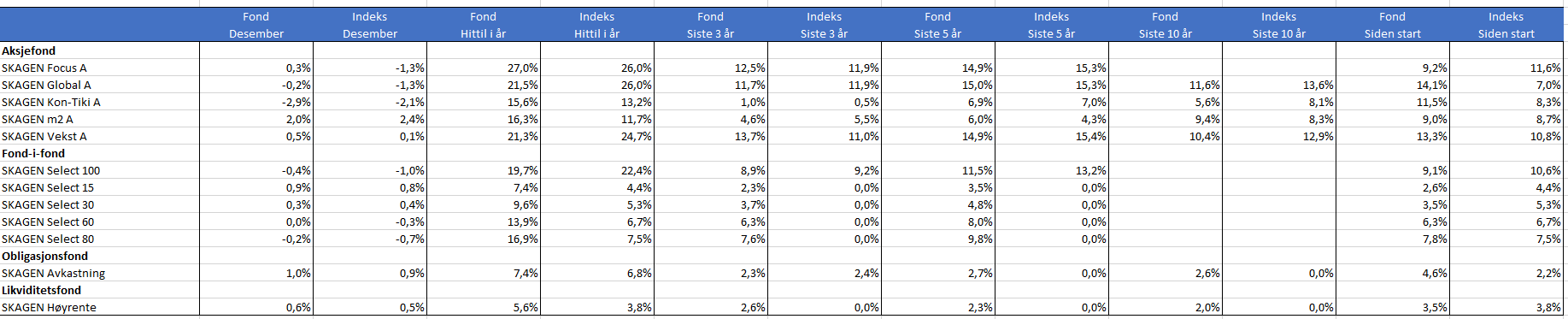Select the Fond-i-fond section heading
Viewport: 1568px width, 319px height.
click(x=33, y=153)
